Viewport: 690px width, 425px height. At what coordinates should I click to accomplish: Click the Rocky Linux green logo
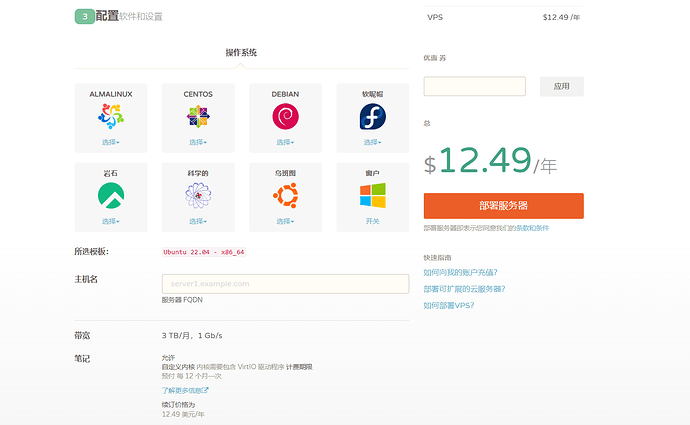[111, 195]
